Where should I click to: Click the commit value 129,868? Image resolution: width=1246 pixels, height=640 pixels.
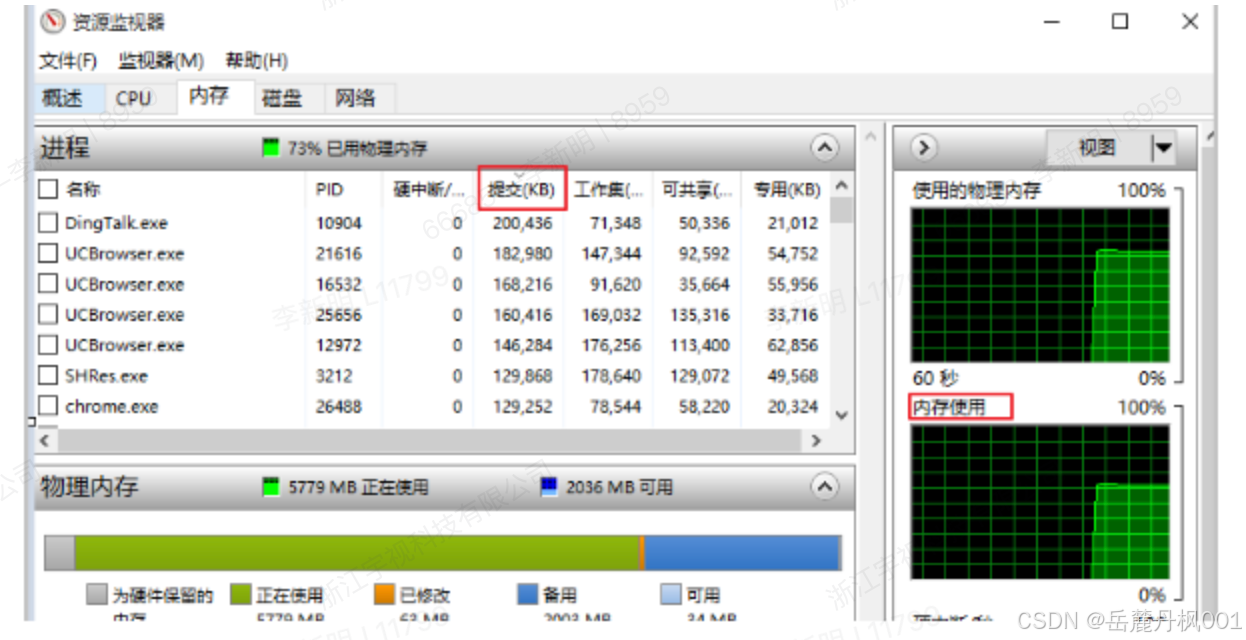(x=522, y=376)
